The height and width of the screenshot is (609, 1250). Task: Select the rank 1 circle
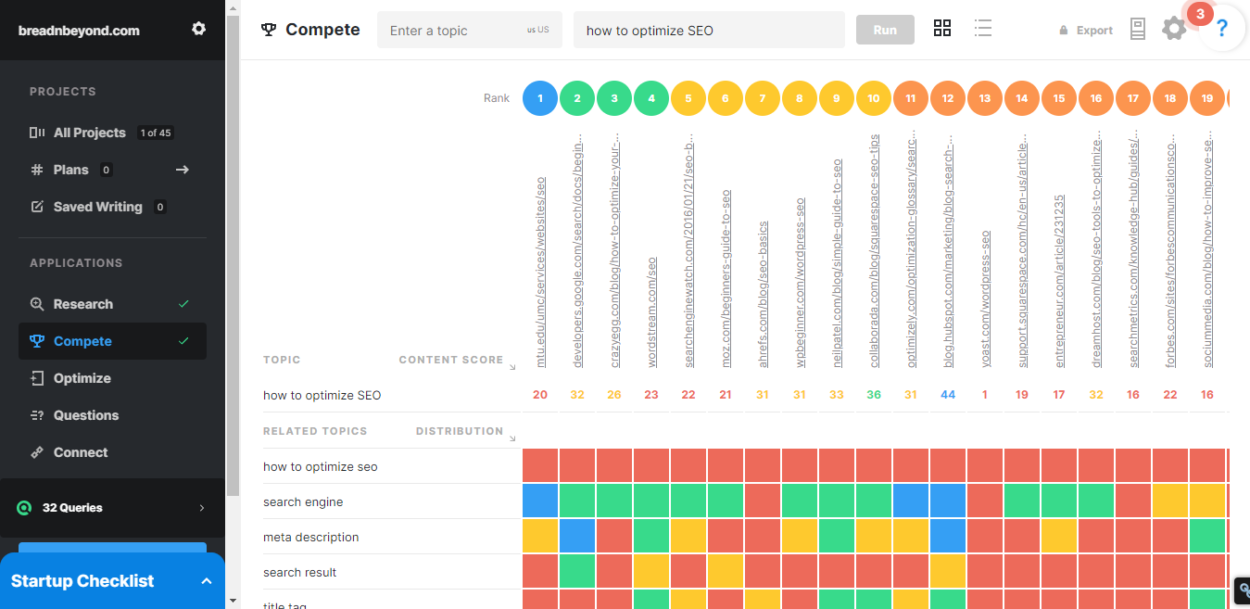540,98
